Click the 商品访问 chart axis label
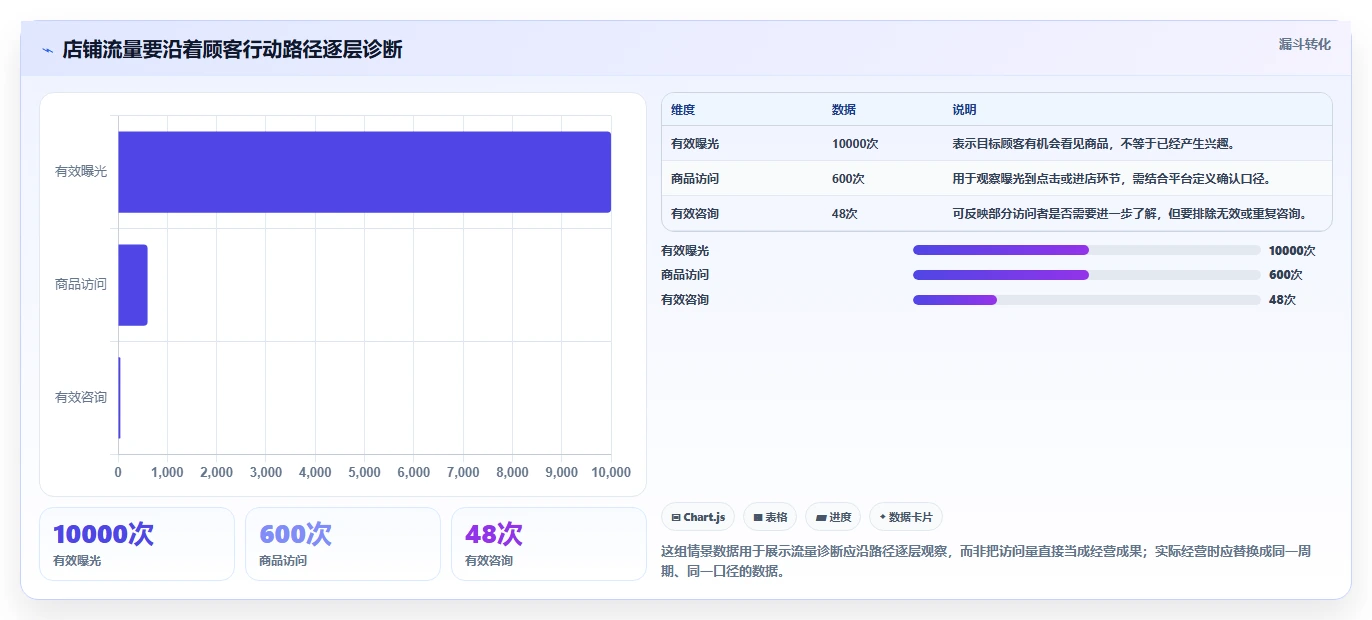Image resolution: width=1372 pixels, height=620 pixels. [x=81, y=285]
